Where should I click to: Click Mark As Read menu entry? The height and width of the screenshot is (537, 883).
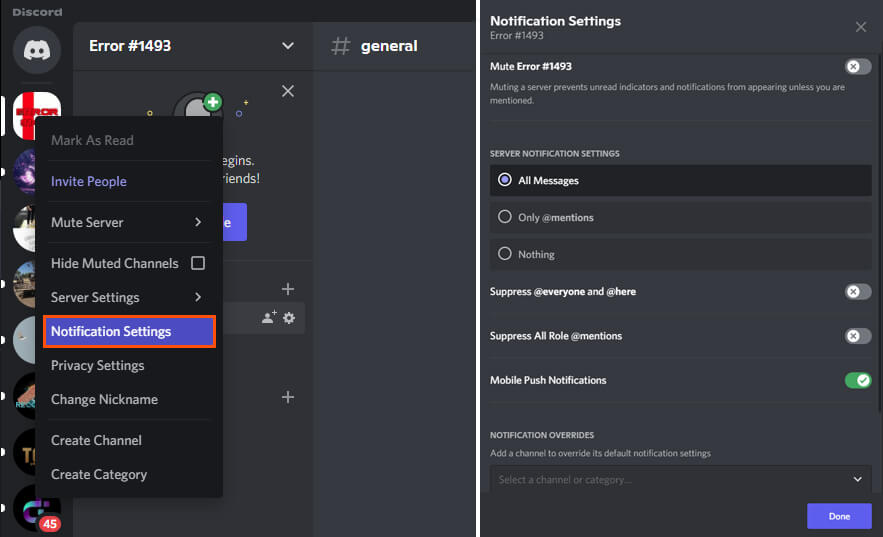point(92,140)
